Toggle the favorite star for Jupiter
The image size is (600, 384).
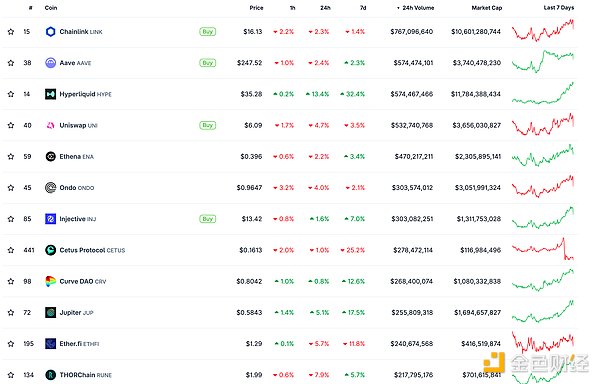[11, 312]
